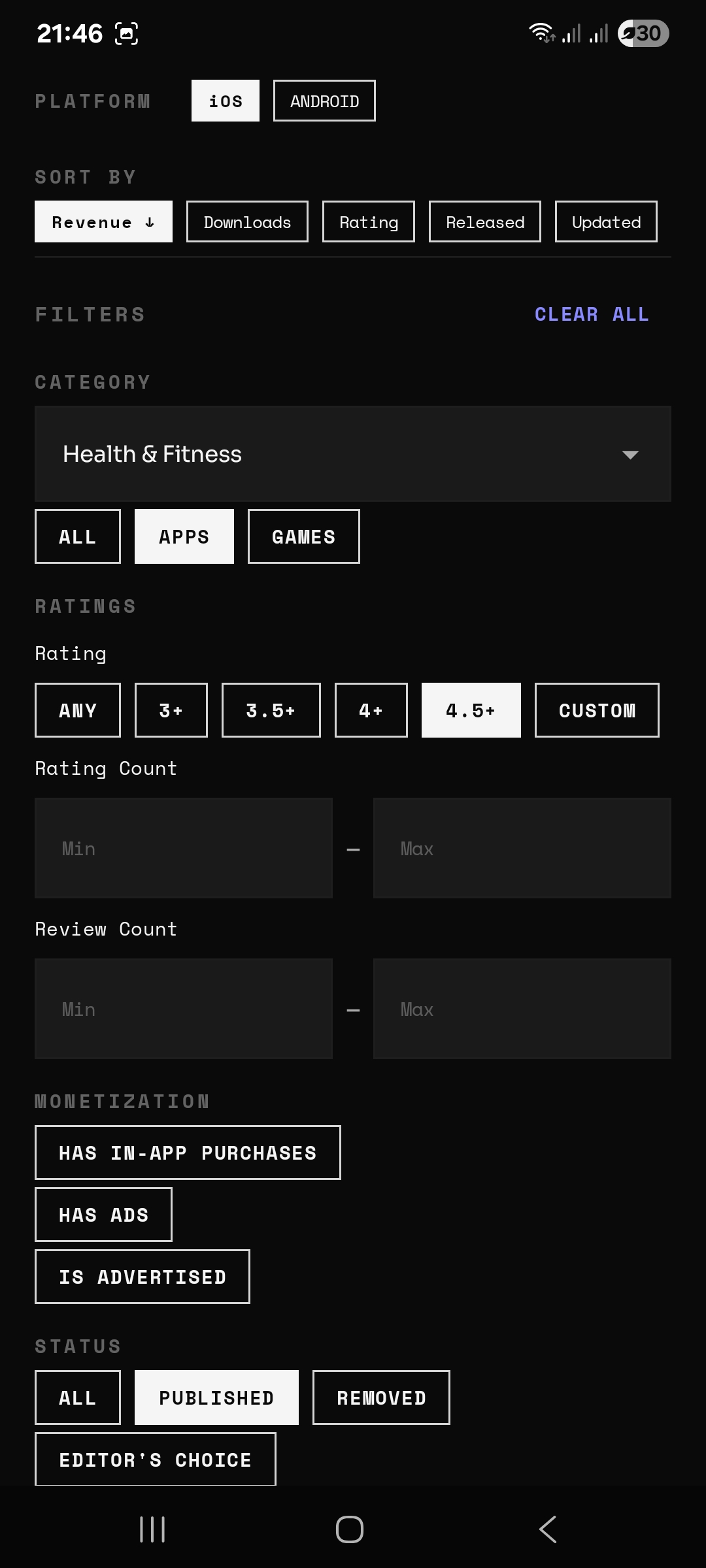
Task: Select the ANY rating option
Action: point(77,710)
